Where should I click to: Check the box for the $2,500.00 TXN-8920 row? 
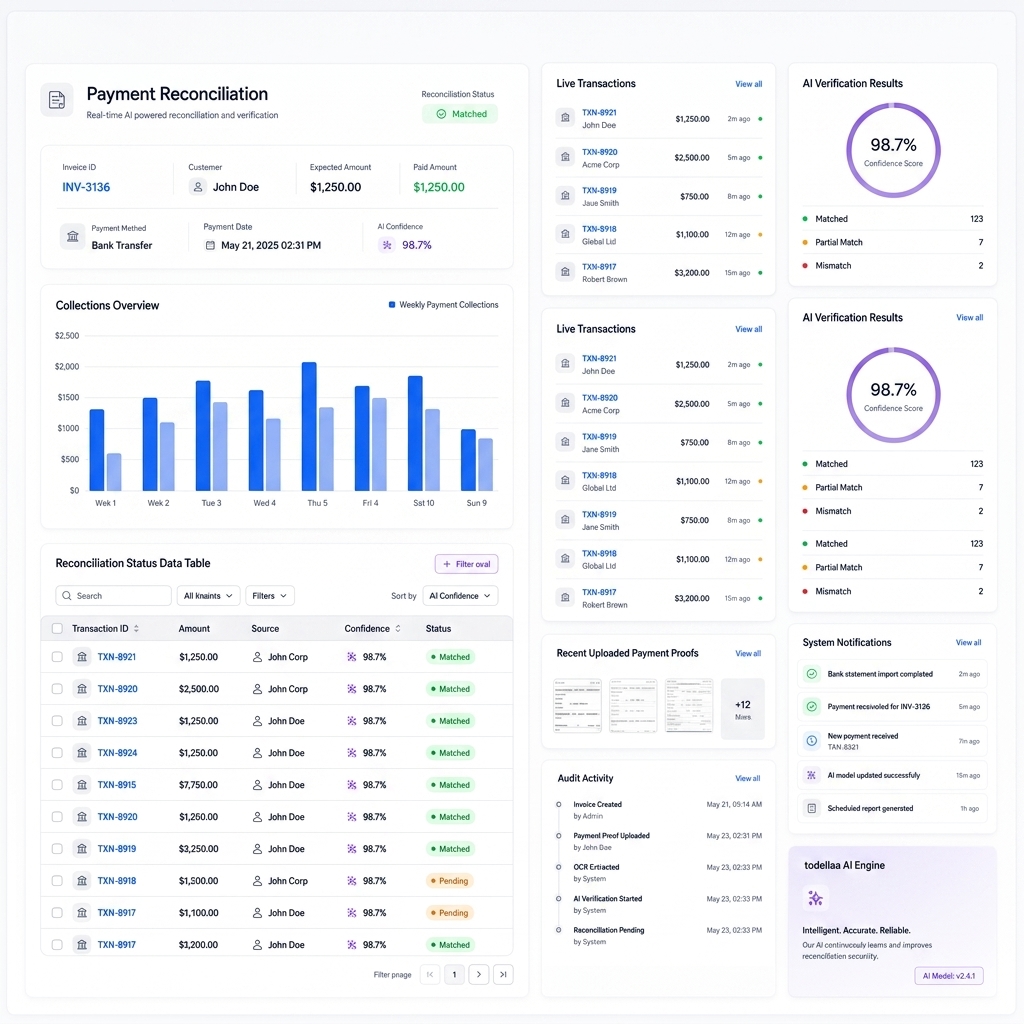[57, 689]
